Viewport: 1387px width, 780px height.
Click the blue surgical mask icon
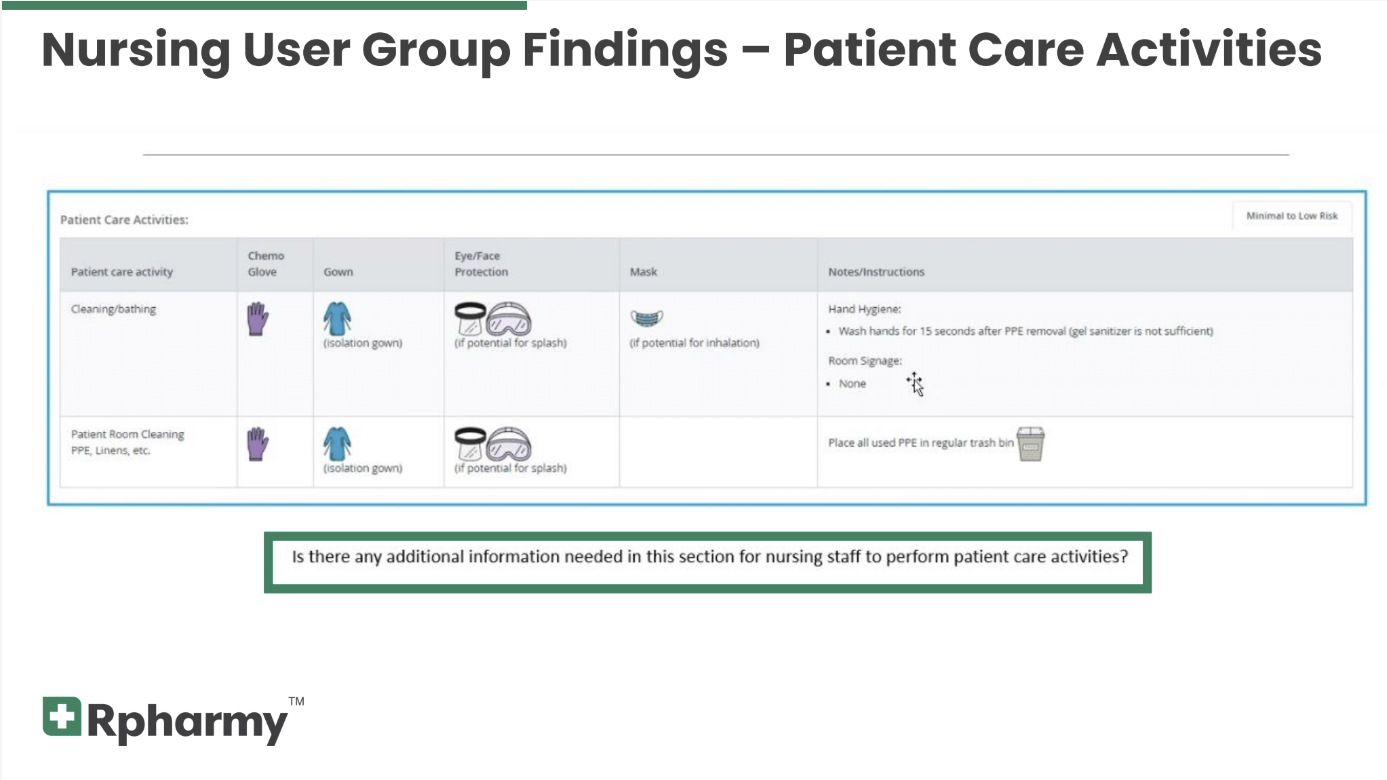point(647,319)
